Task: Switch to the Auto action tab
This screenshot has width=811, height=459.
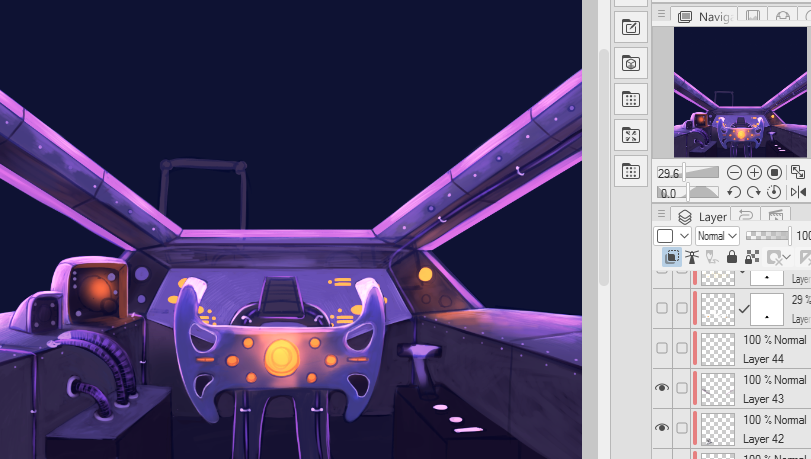Action: tap(776, 215)
